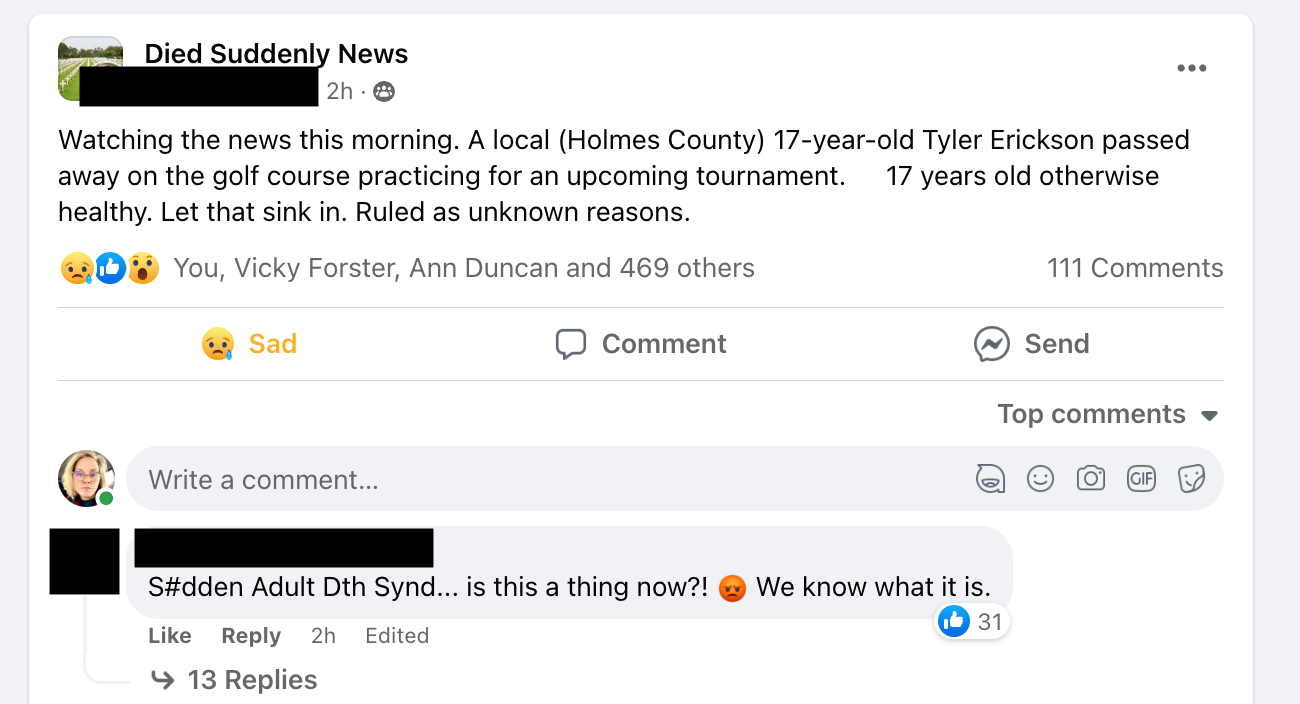Toggle the Sad reaction on the post
This screenshot has width=1300, height=704.
click(250, 344)
